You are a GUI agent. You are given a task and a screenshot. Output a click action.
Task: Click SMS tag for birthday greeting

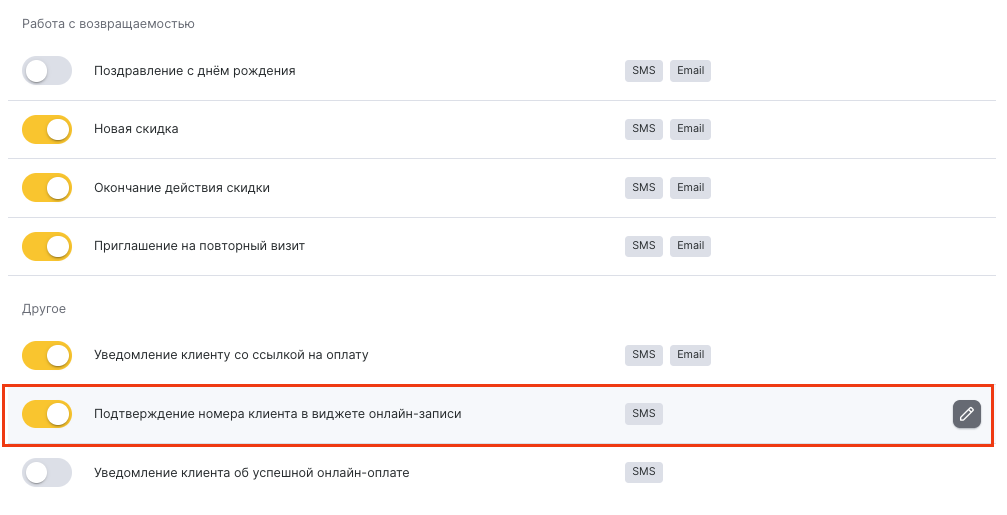pyautogui.click(x=643, y=71)
